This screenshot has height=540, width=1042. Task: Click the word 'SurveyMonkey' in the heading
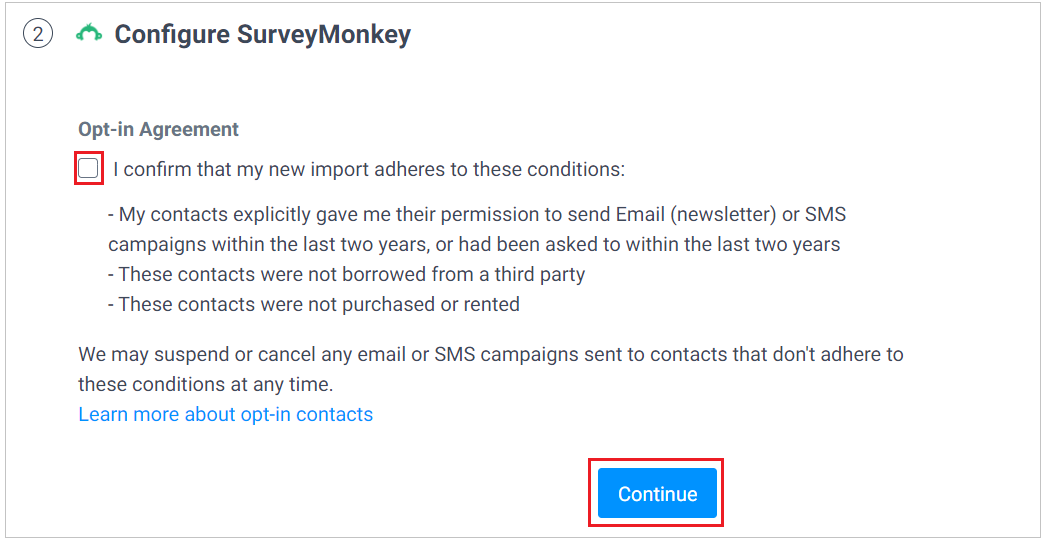[324, 34]
